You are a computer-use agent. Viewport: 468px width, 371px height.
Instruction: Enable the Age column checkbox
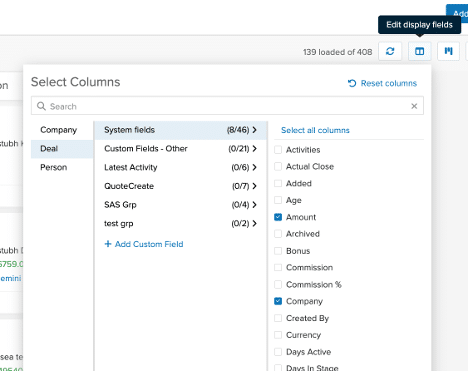(278, 200)
